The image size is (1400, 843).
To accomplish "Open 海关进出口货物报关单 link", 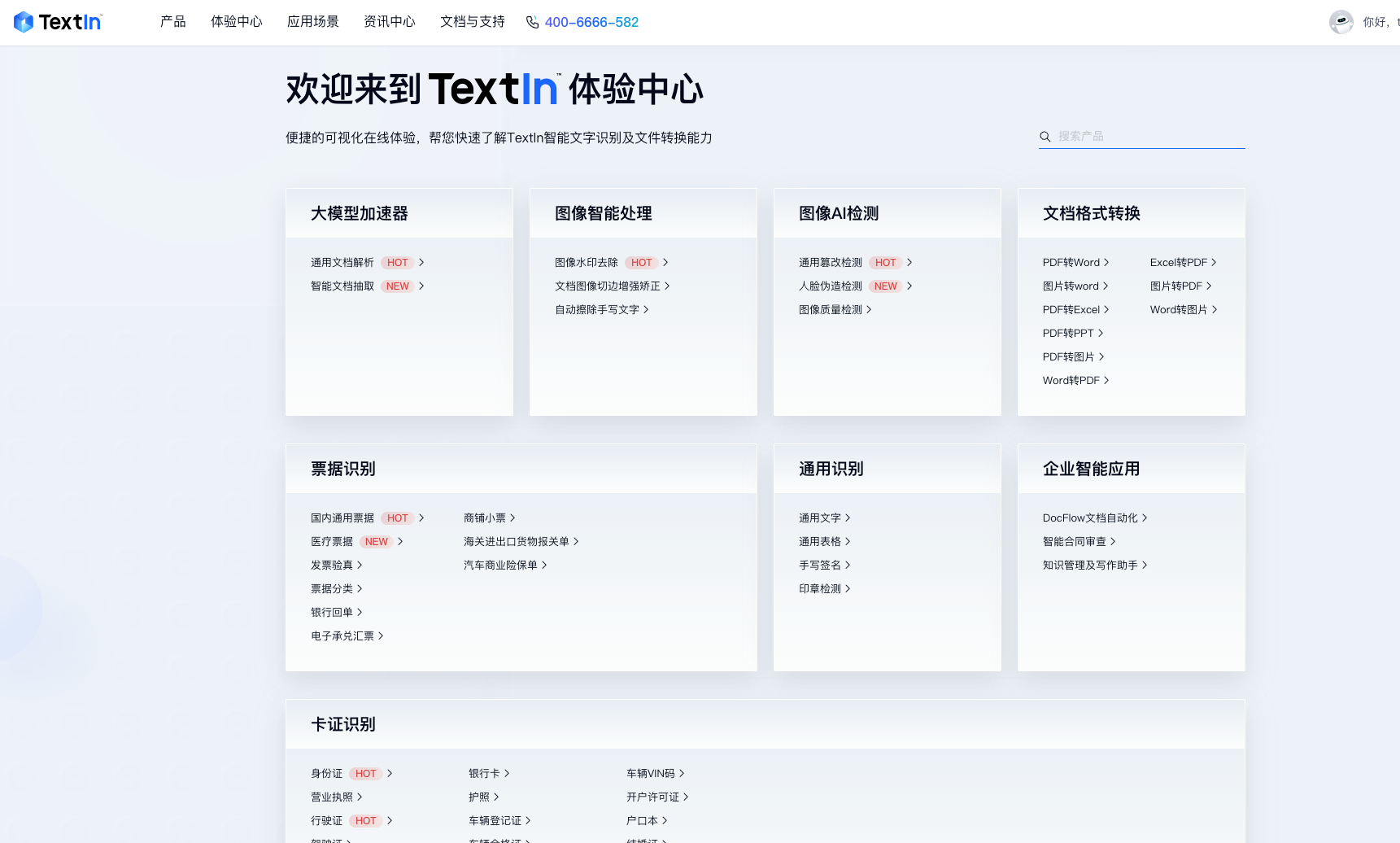I will pyautogui.click(x=517, y=542).
